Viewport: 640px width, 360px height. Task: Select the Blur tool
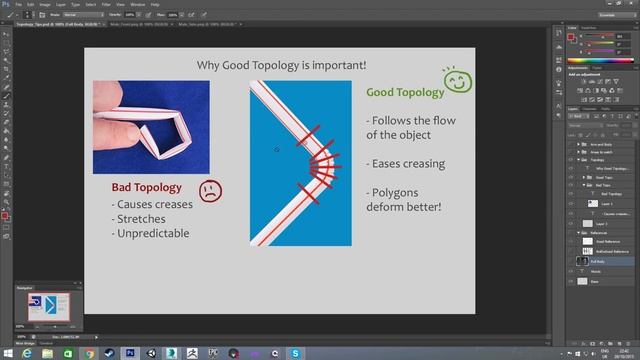6,140
